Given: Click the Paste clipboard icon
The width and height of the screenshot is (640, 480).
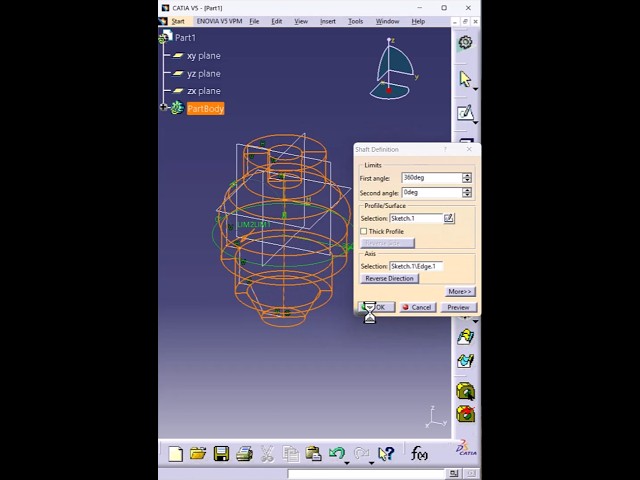Looking at the screenshot, I should click(313, 454).
